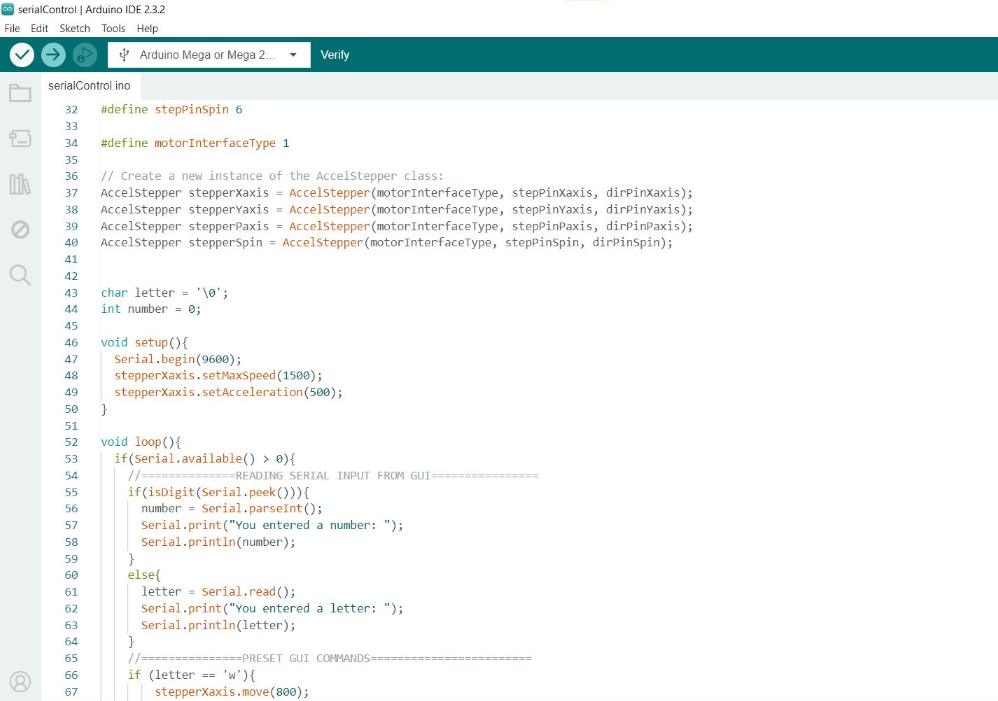Click the 'else{' line at line 60
Image resolution: width=998 pixels, height=701 pixels.
point(144,576)
